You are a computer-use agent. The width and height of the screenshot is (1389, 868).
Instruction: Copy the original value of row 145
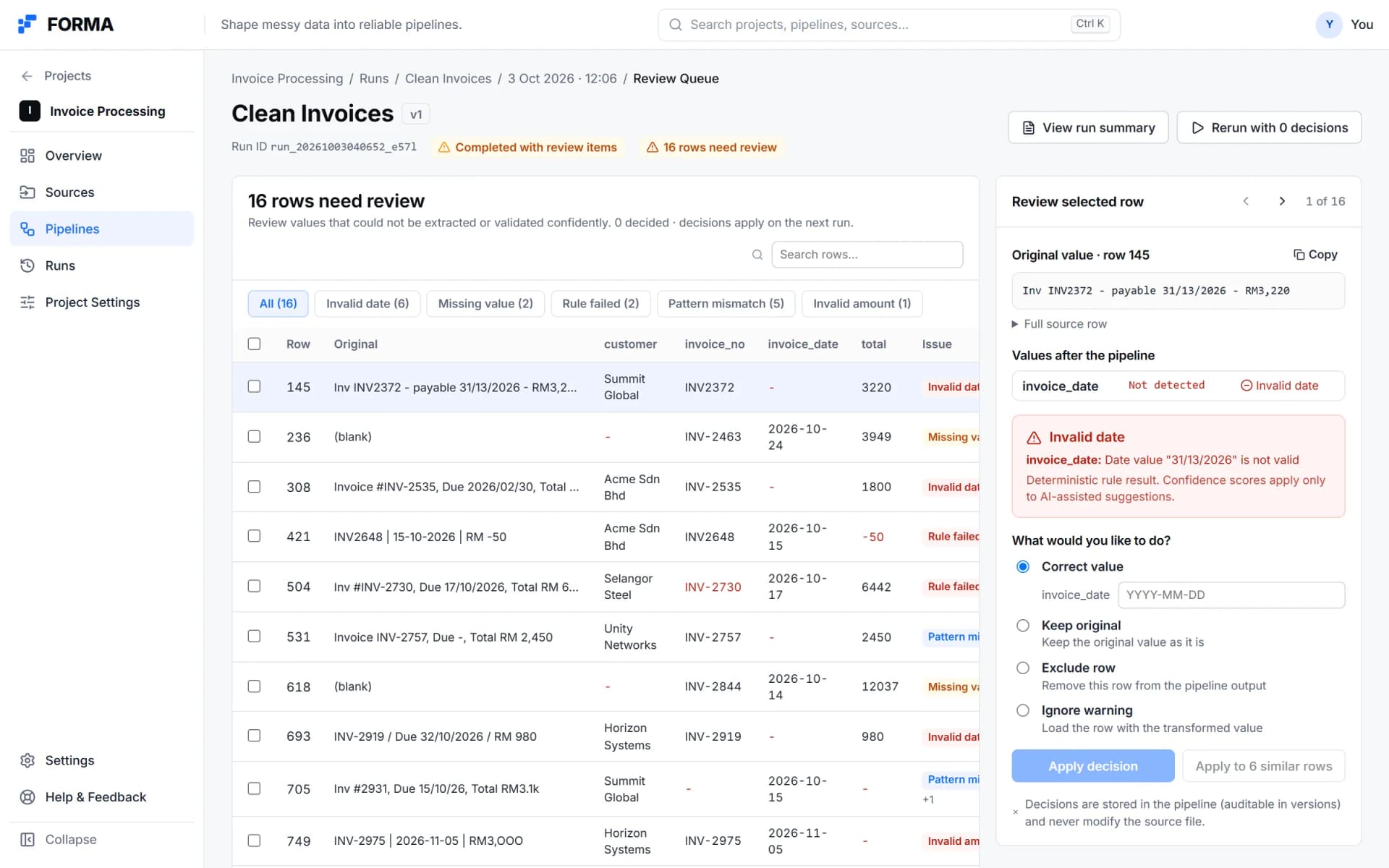tap(1315, 255)
